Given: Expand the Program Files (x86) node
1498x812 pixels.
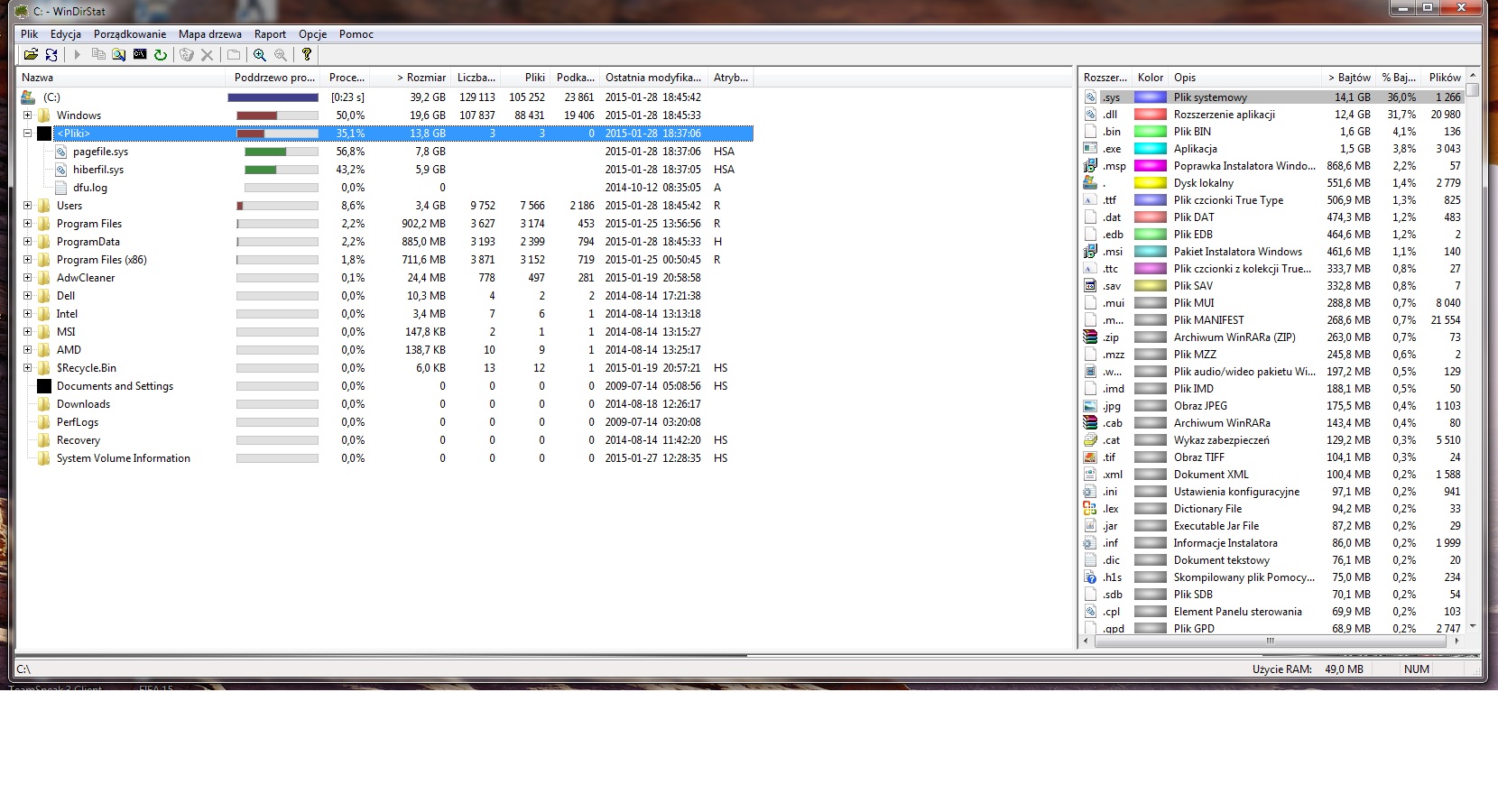Looking at the screenshot, I should pos(27,260).
